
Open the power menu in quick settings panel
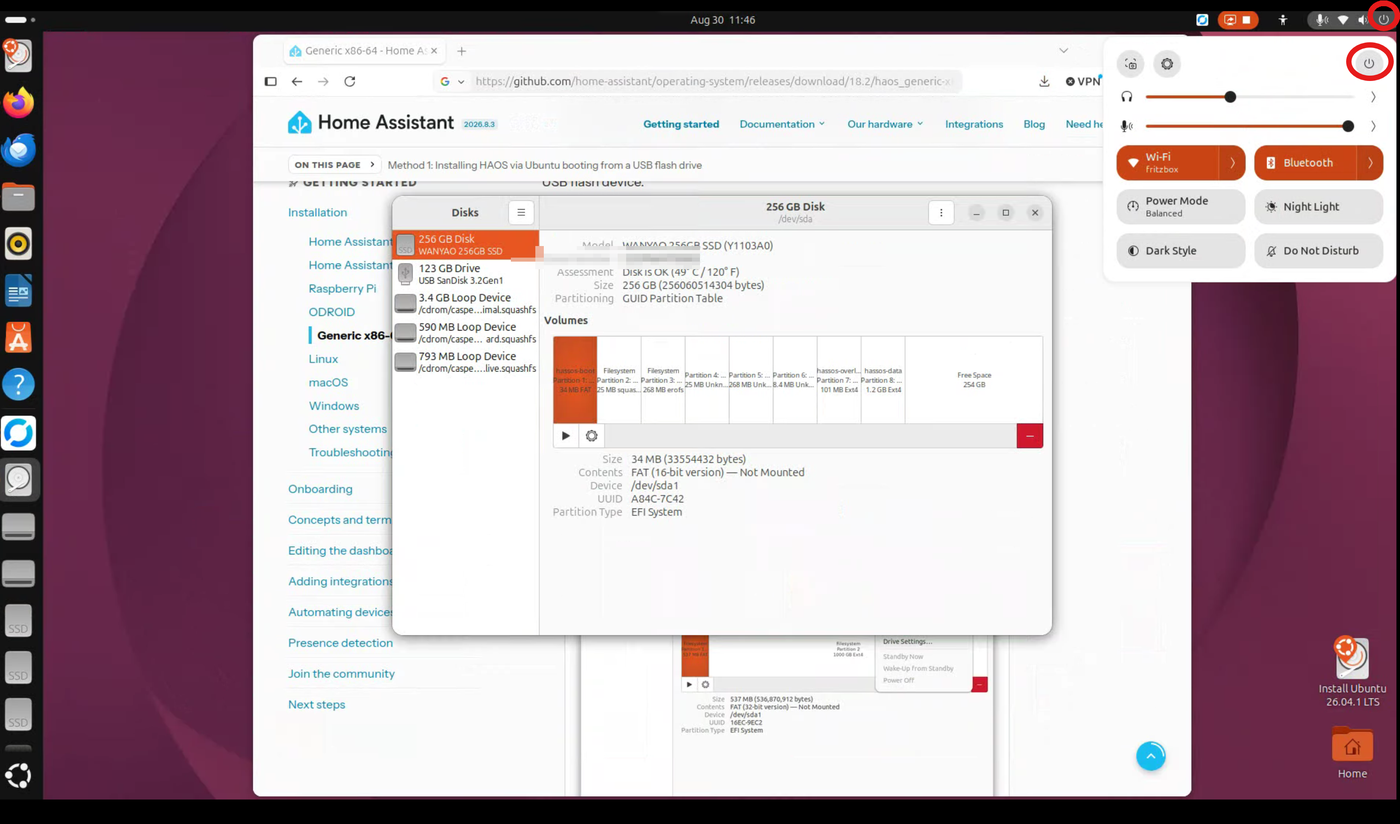(x=1369, y=63)
